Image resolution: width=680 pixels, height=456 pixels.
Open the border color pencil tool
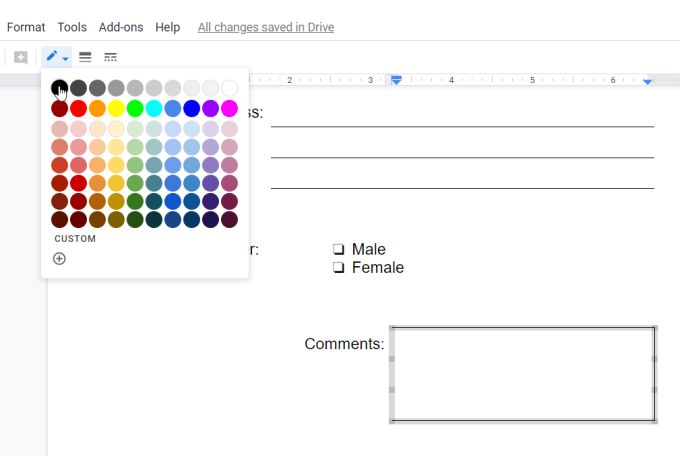(52, 57)
